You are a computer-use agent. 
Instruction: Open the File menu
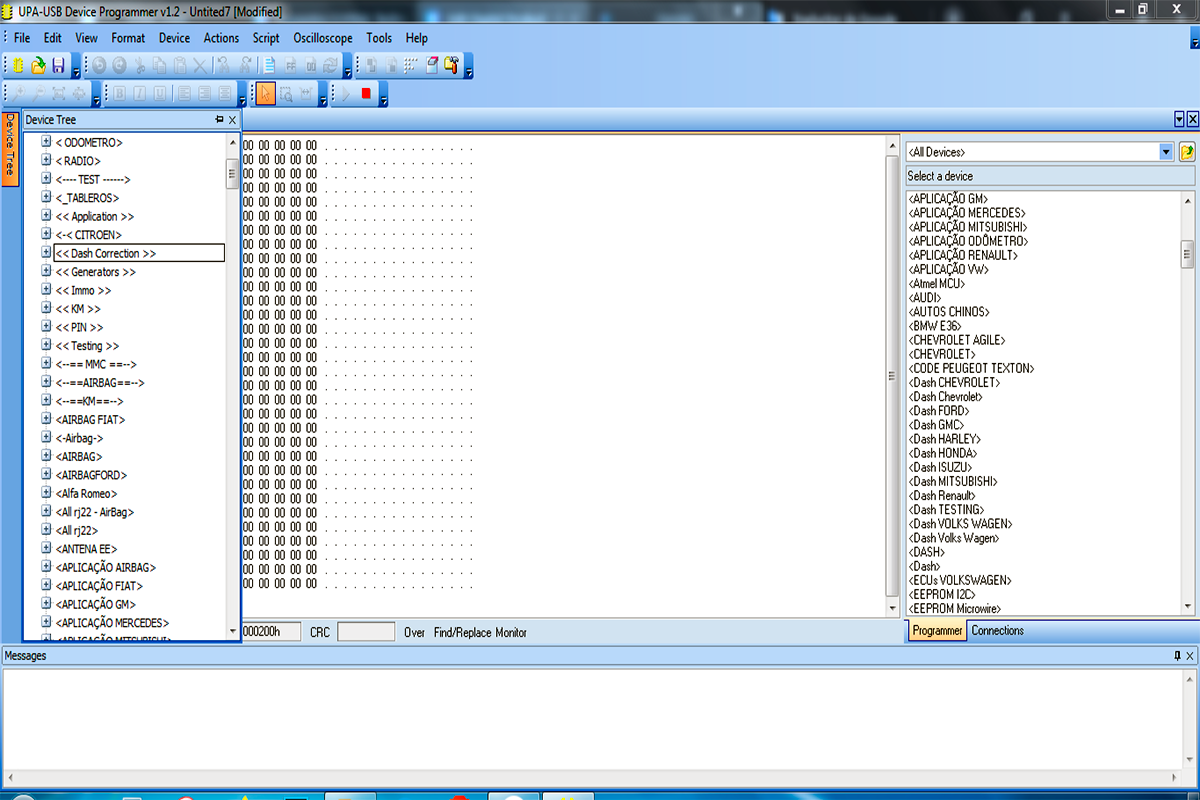[x=22, y=38]
